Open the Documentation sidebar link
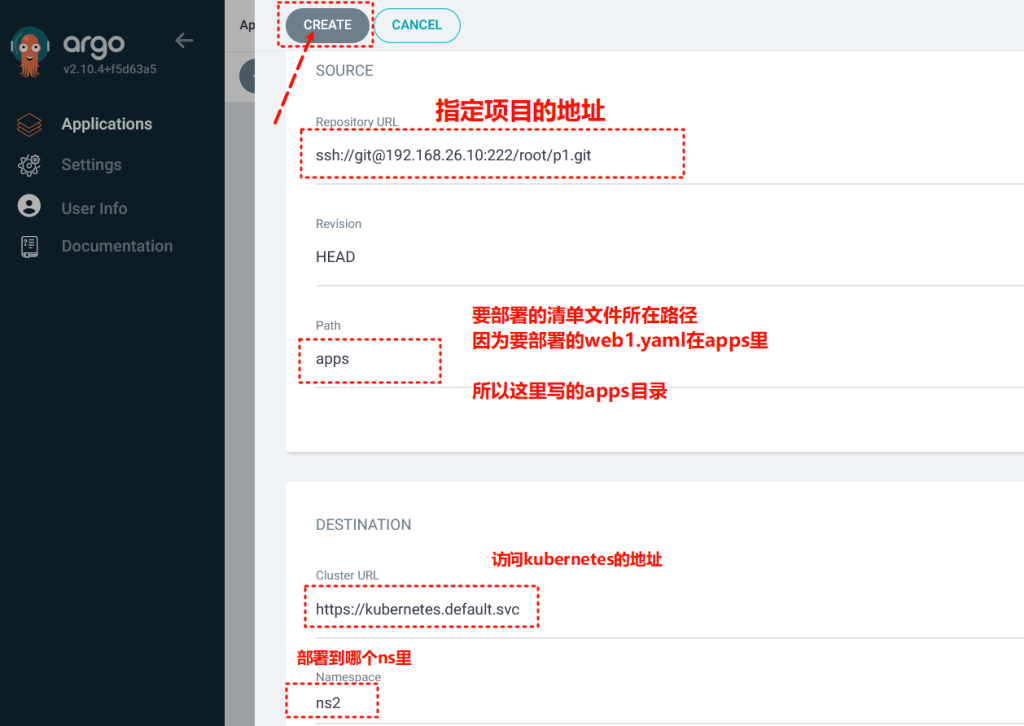Screen dimensions: 1024x726 (x=117, y=246)
